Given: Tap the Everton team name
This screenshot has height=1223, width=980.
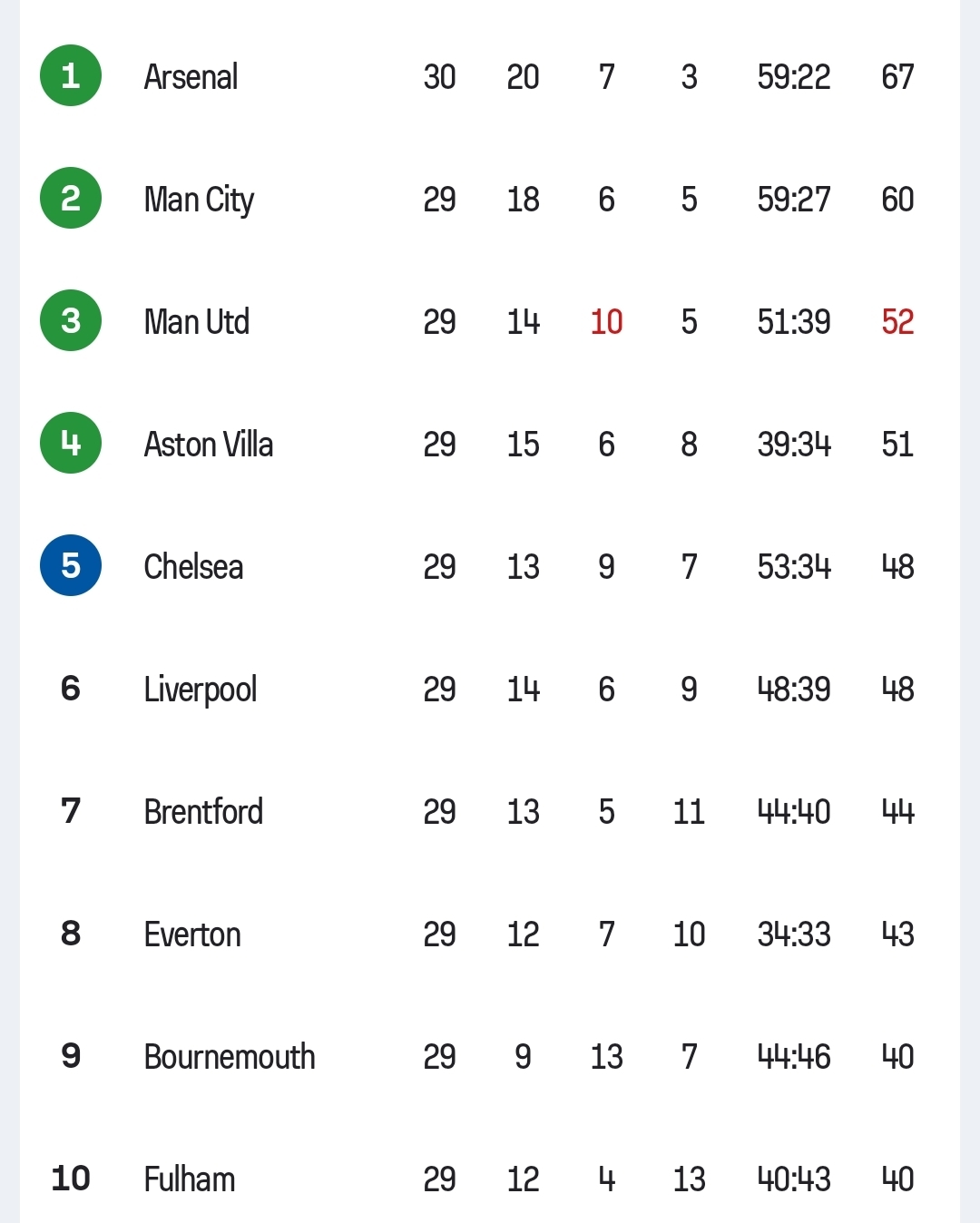Looking at the screenshot, I should tap(192, 934).
